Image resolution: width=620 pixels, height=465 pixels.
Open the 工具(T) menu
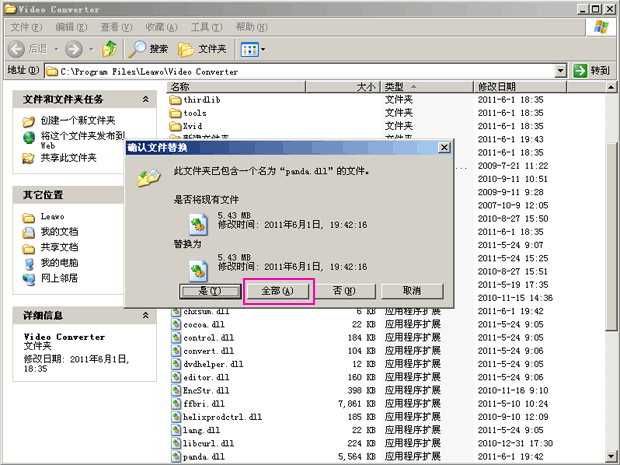206,27
